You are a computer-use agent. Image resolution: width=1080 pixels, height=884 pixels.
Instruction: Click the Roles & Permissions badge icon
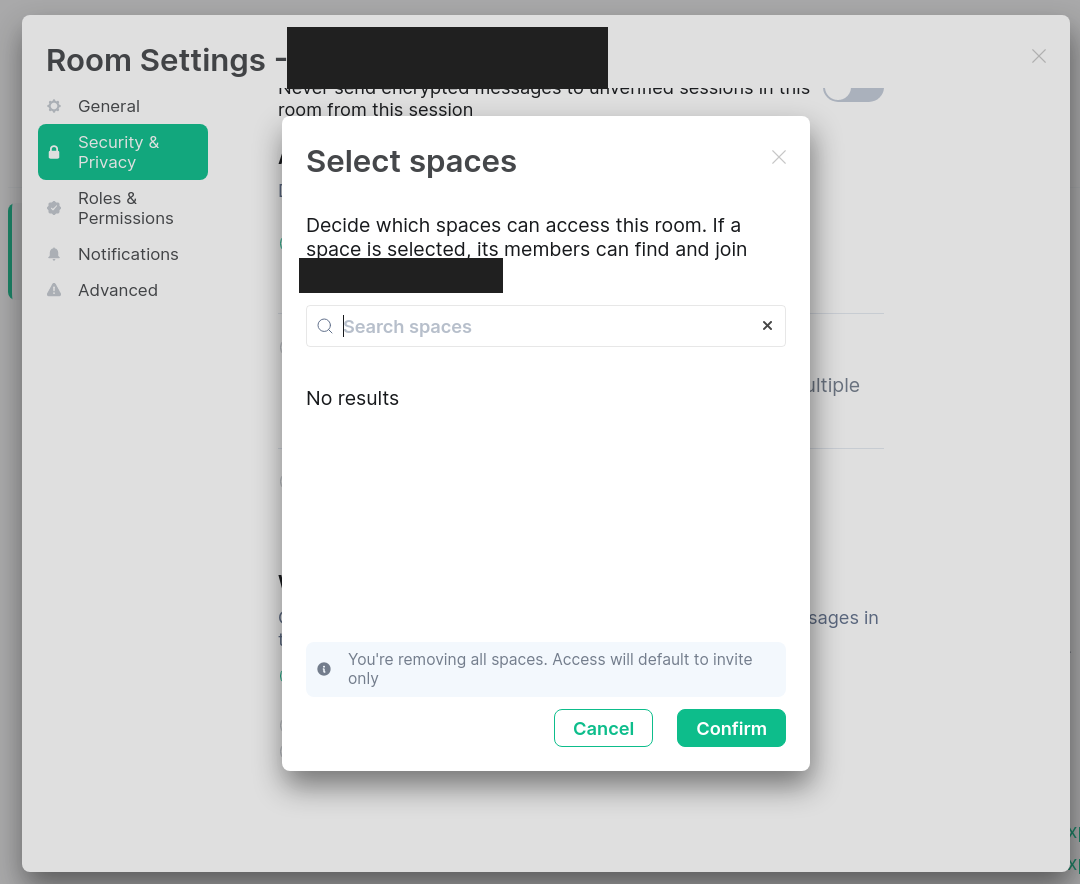tap(54, 208)
